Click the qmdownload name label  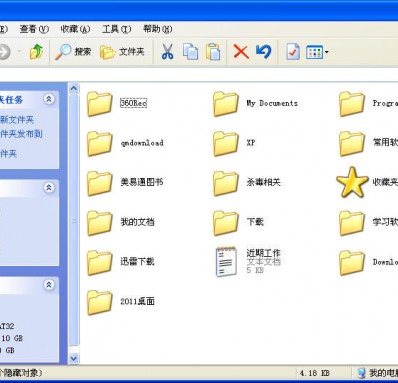142,143
